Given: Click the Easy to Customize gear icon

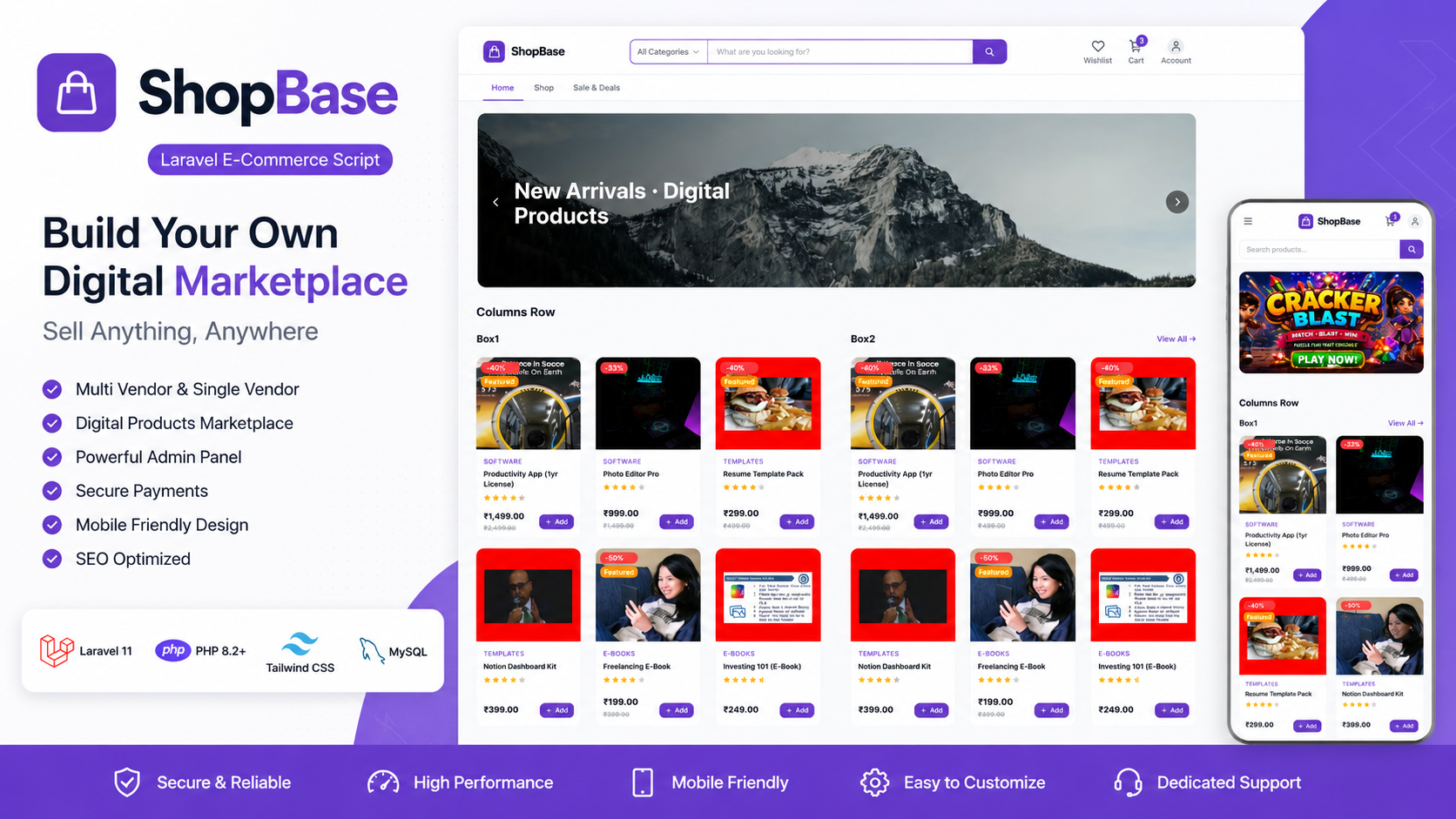Looking at the screenshot, I should 874,782.
